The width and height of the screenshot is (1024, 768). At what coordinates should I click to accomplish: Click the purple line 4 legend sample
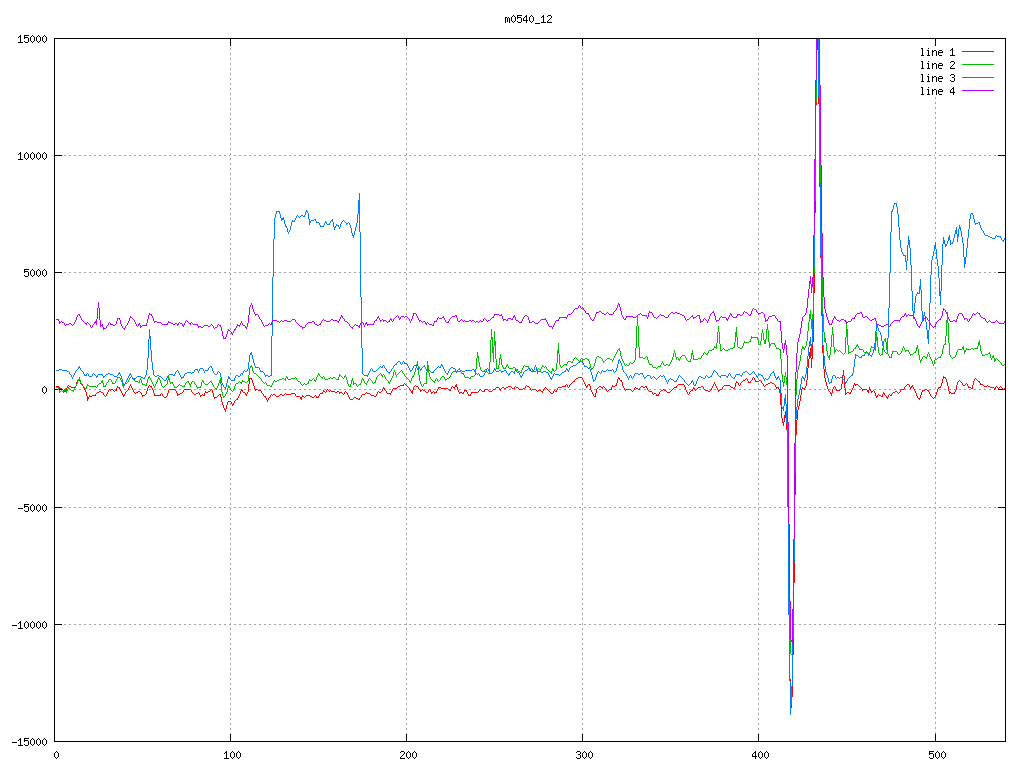pos(978,91)
